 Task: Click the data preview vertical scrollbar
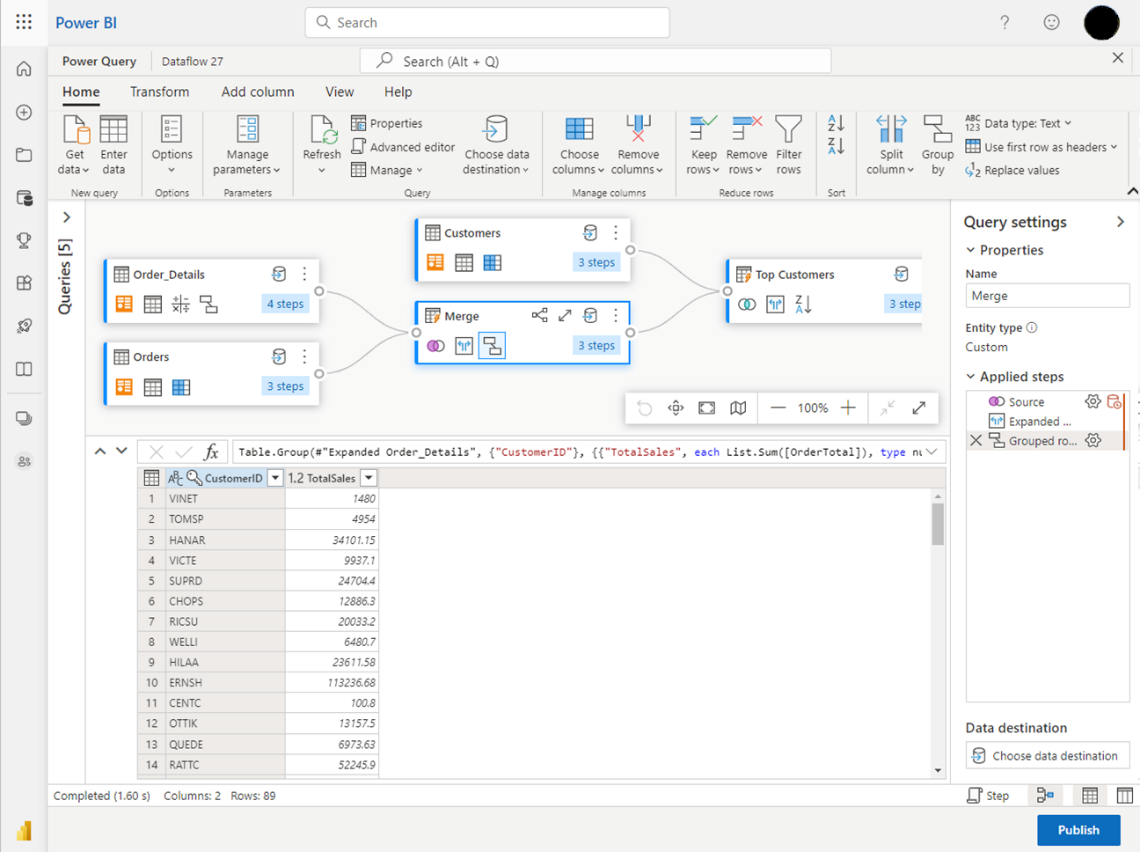tap(938, 524)
